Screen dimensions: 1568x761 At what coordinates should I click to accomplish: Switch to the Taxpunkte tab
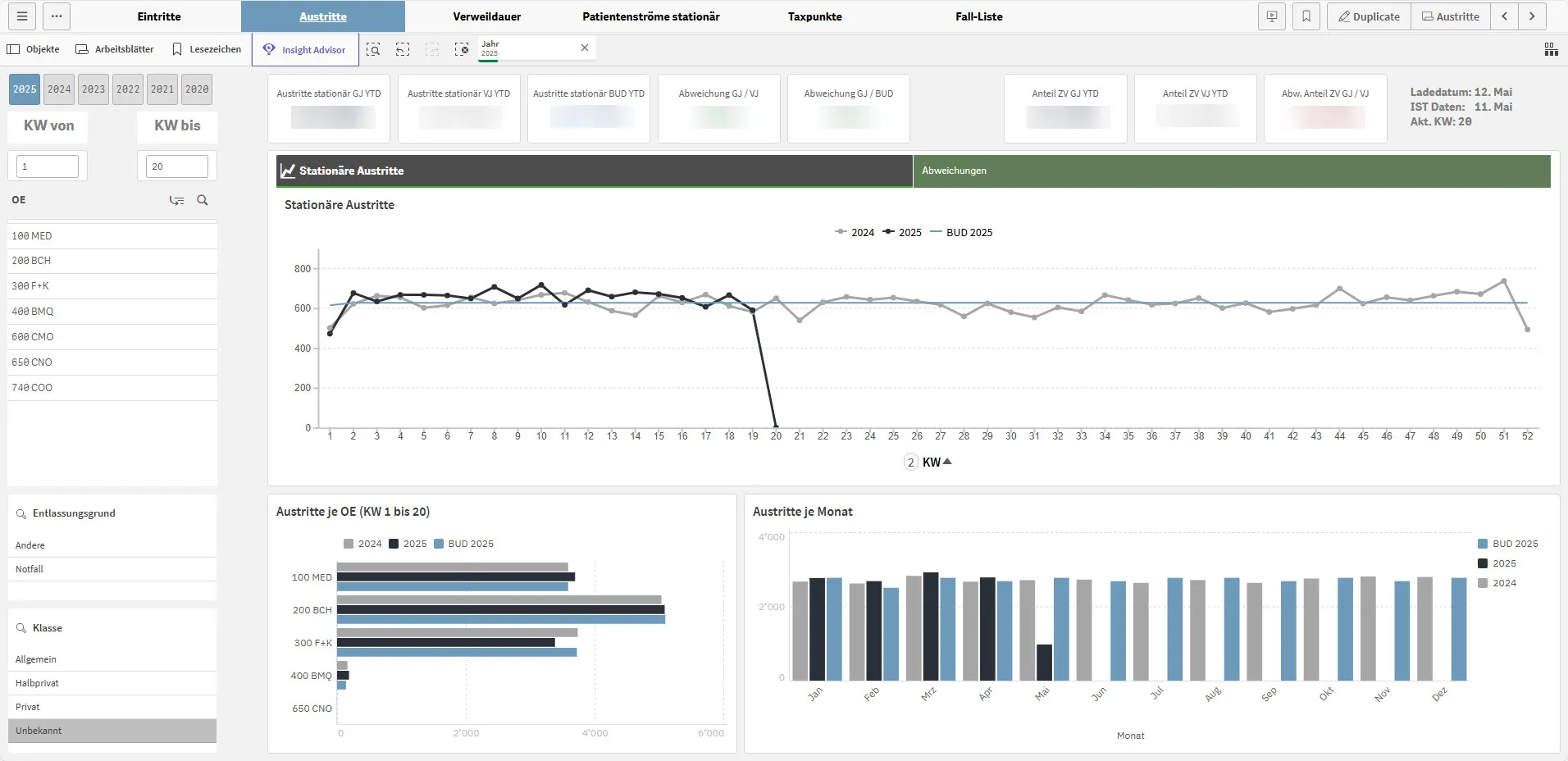click(815, 16)
